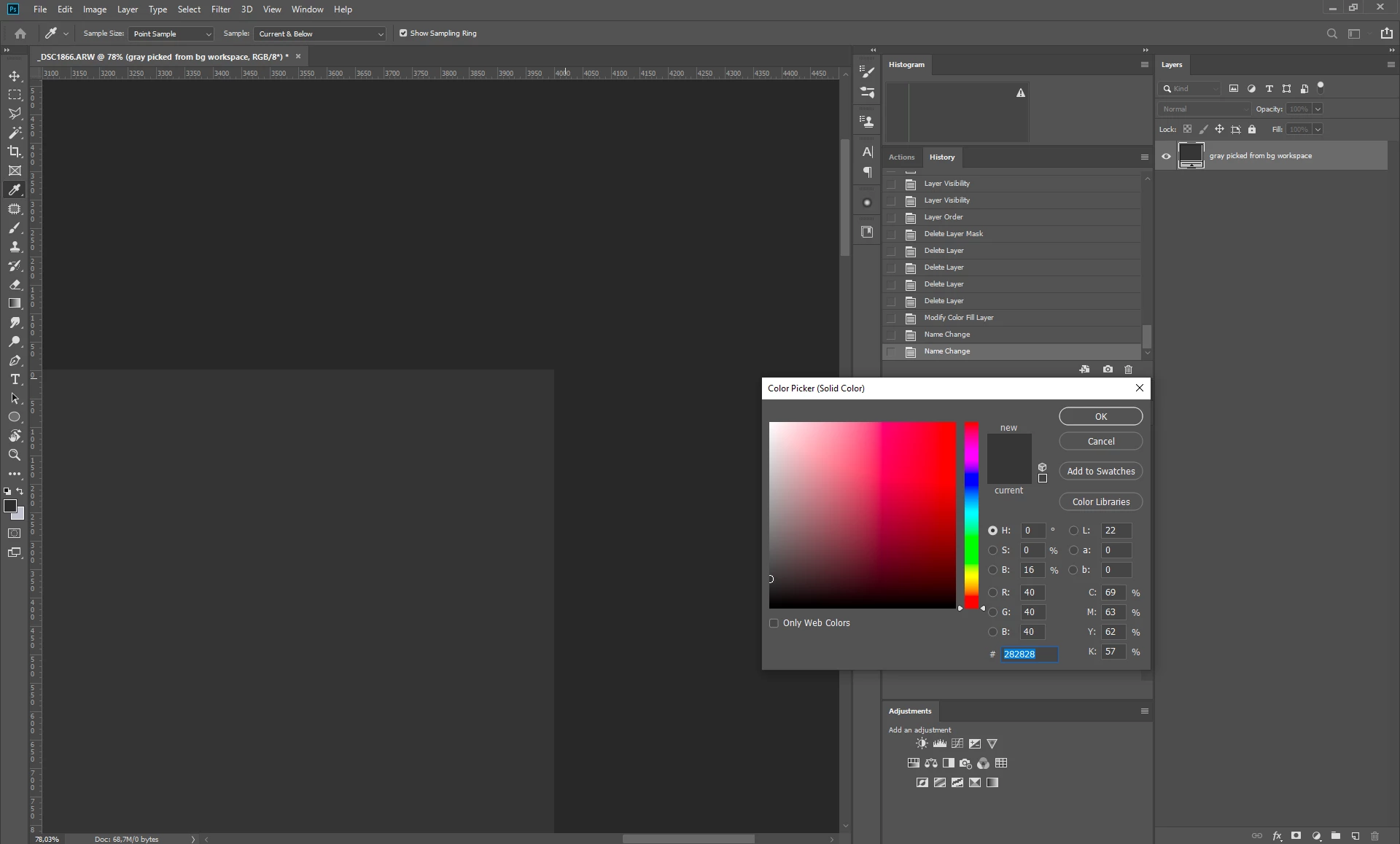Create new snapshot in History panel
The image size is (1400, 844).
[x=1108, y=370]
